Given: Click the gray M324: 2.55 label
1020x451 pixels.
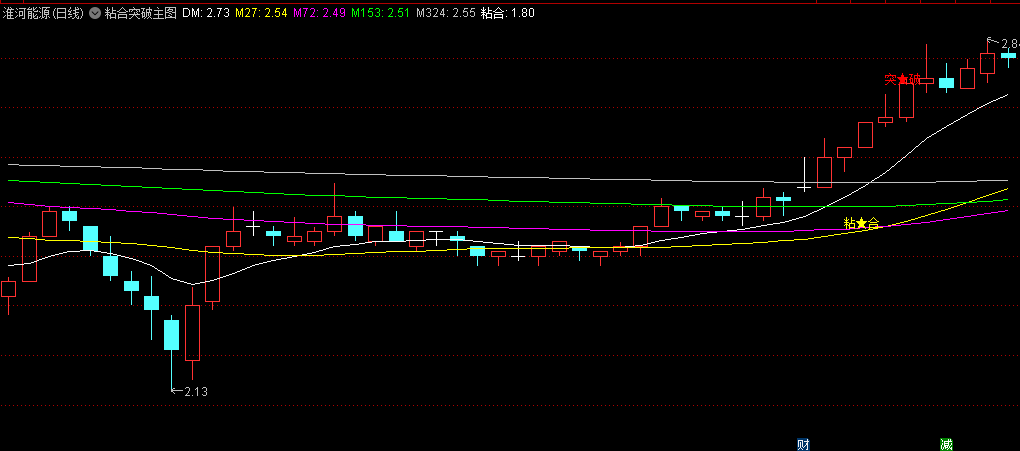Looking at the screenshot, I should [446, 13].
